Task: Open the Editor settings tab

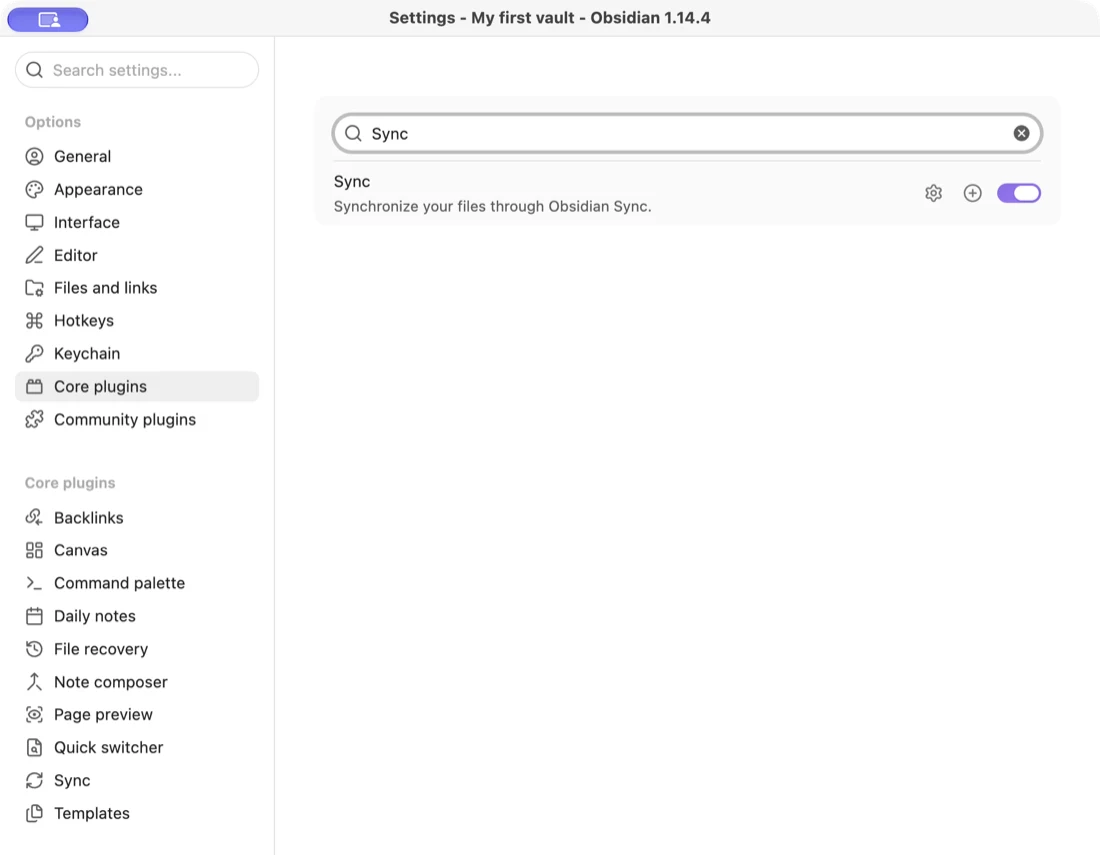Action: pyautogui.click(x=137, y=255)
